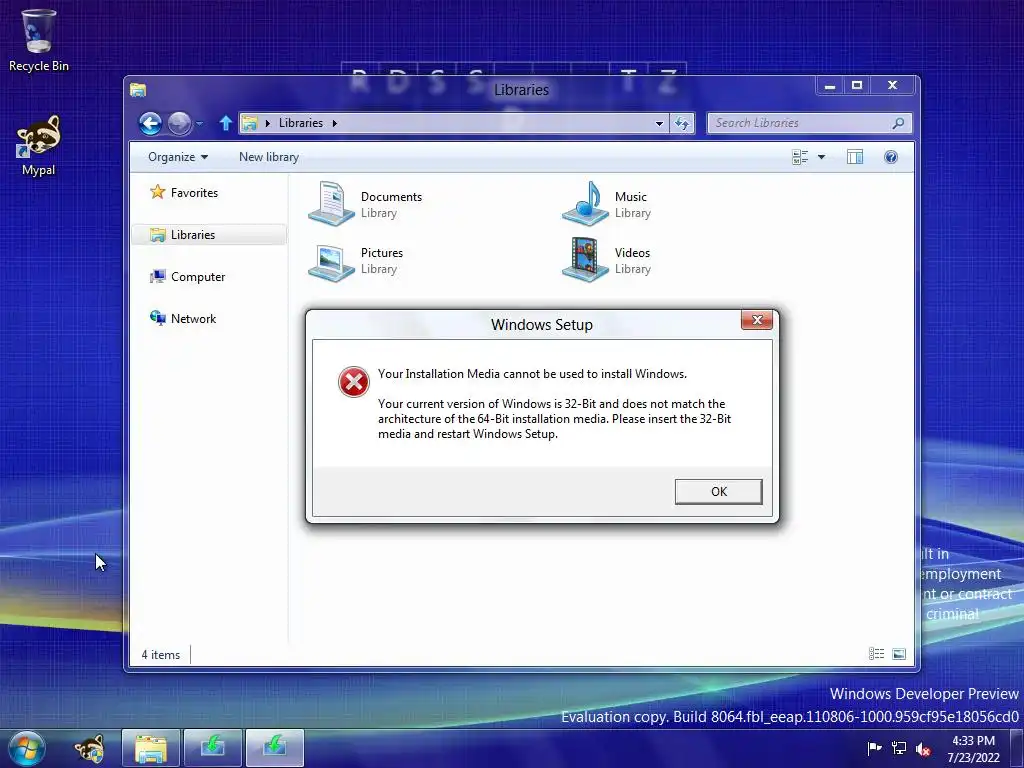The width and height of the screenshot is (1024, 768).
Task: Open the clock showing 4:33 PM
Action: (x=973, y=749)
